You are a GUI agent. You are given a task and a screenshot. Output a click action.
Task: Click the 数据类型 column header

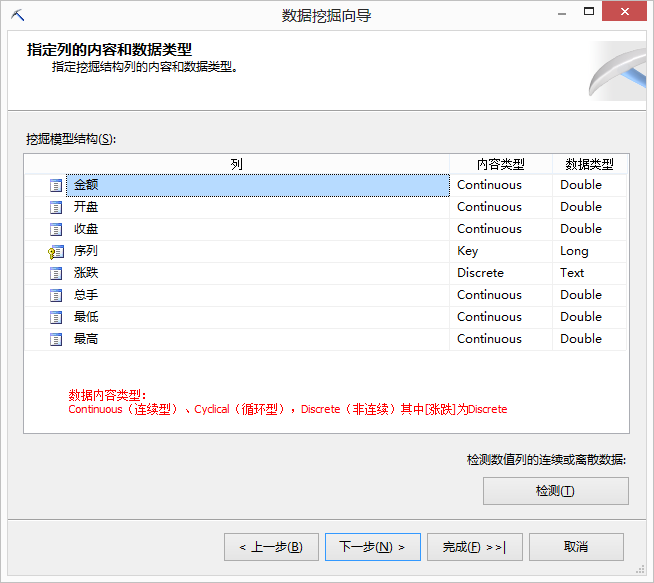click(589, 164)
